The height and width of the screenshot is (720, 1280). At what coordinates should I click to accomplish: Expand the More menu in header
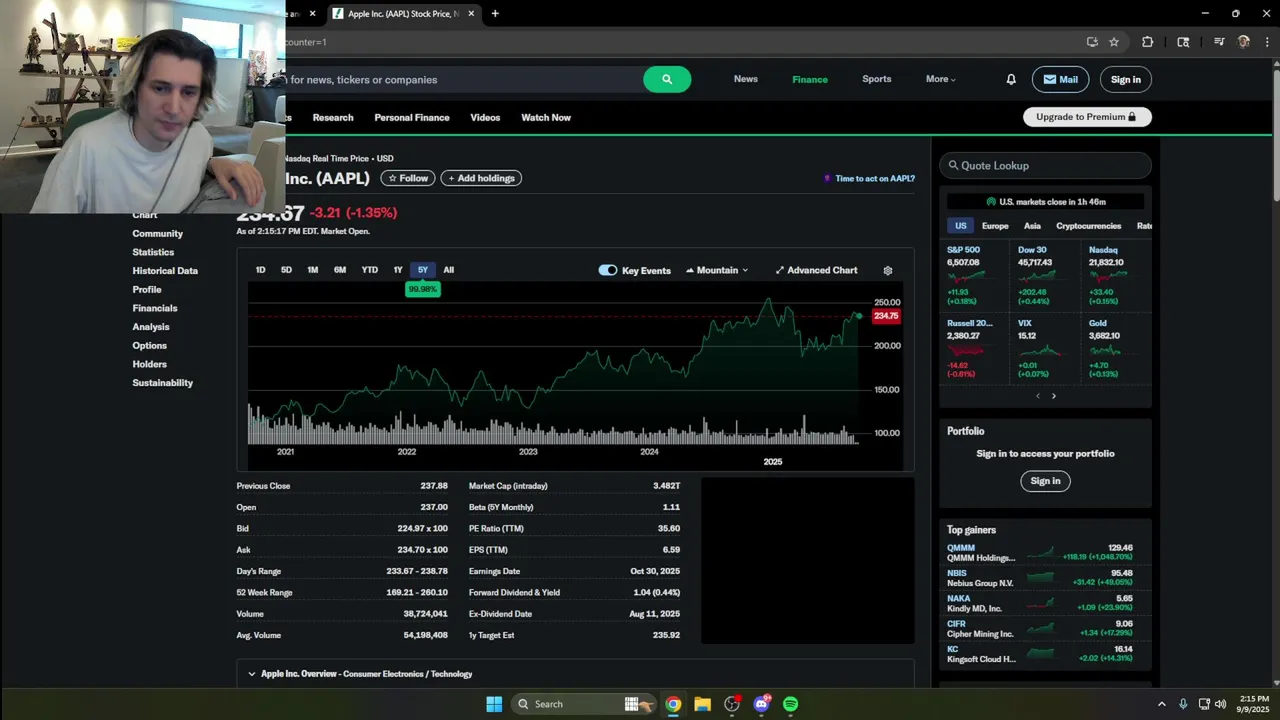[940, 79]
